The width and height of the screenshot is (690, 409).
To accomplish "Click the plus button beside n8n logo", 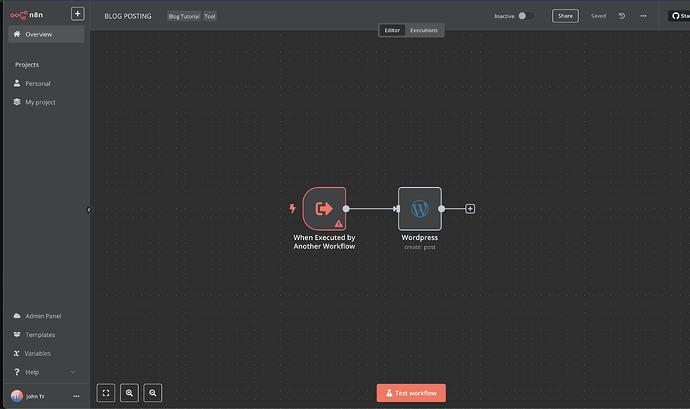I will coord(77,14).
